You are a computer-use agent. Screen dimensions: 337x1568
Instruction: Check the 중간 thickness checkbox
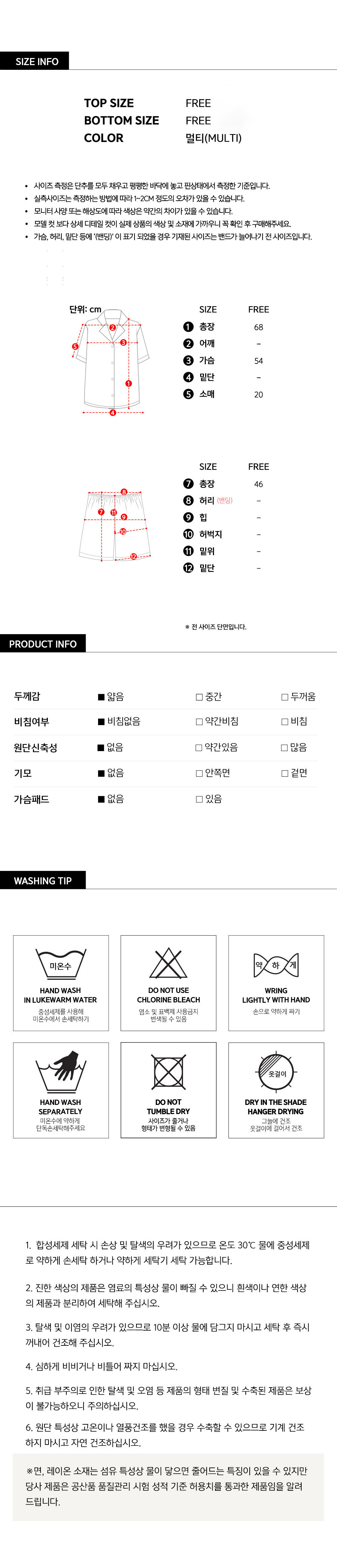pyautogui.click(x=199, y=697)
